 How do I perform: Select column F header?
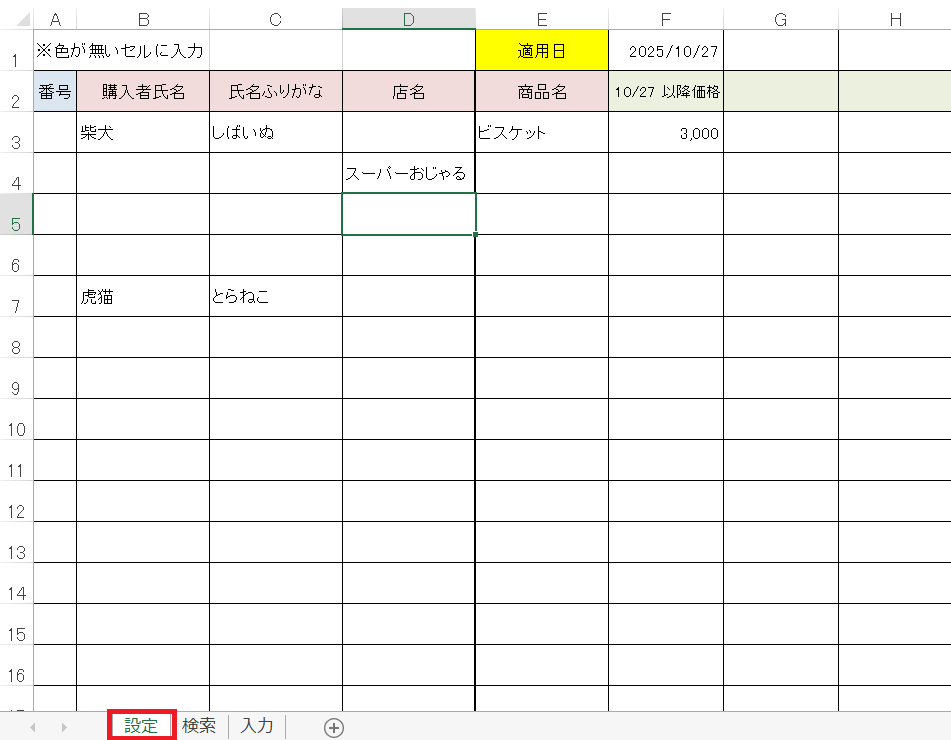click(x=665, y=19)
